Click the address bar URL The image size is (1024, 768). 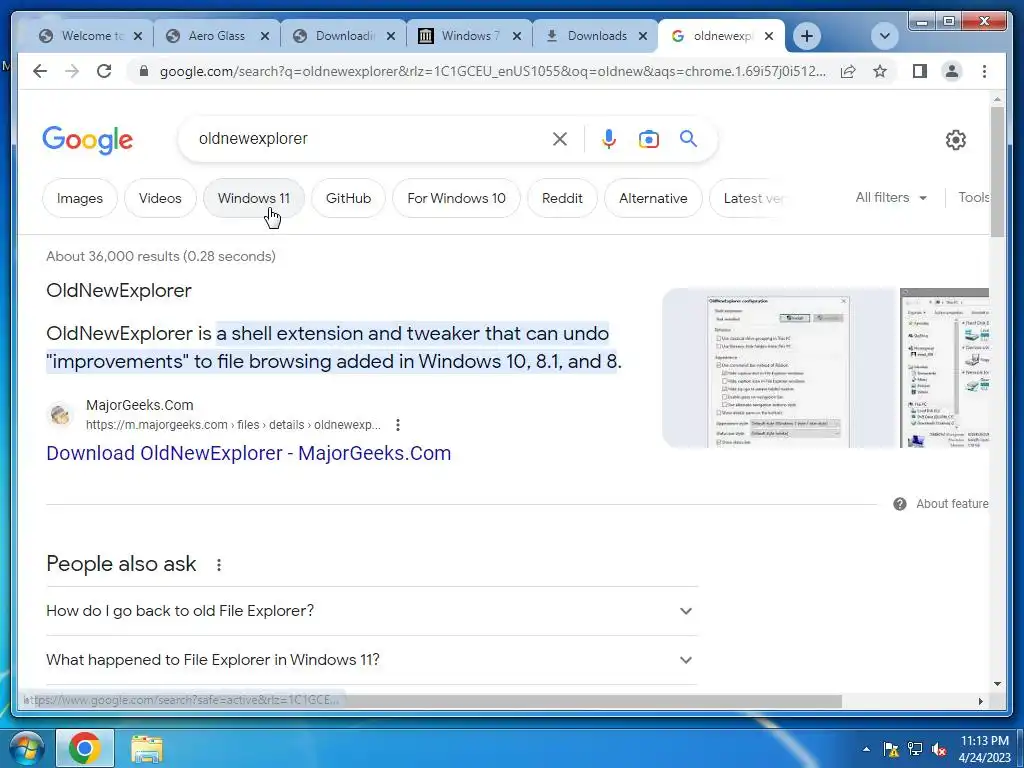[492, 71]
